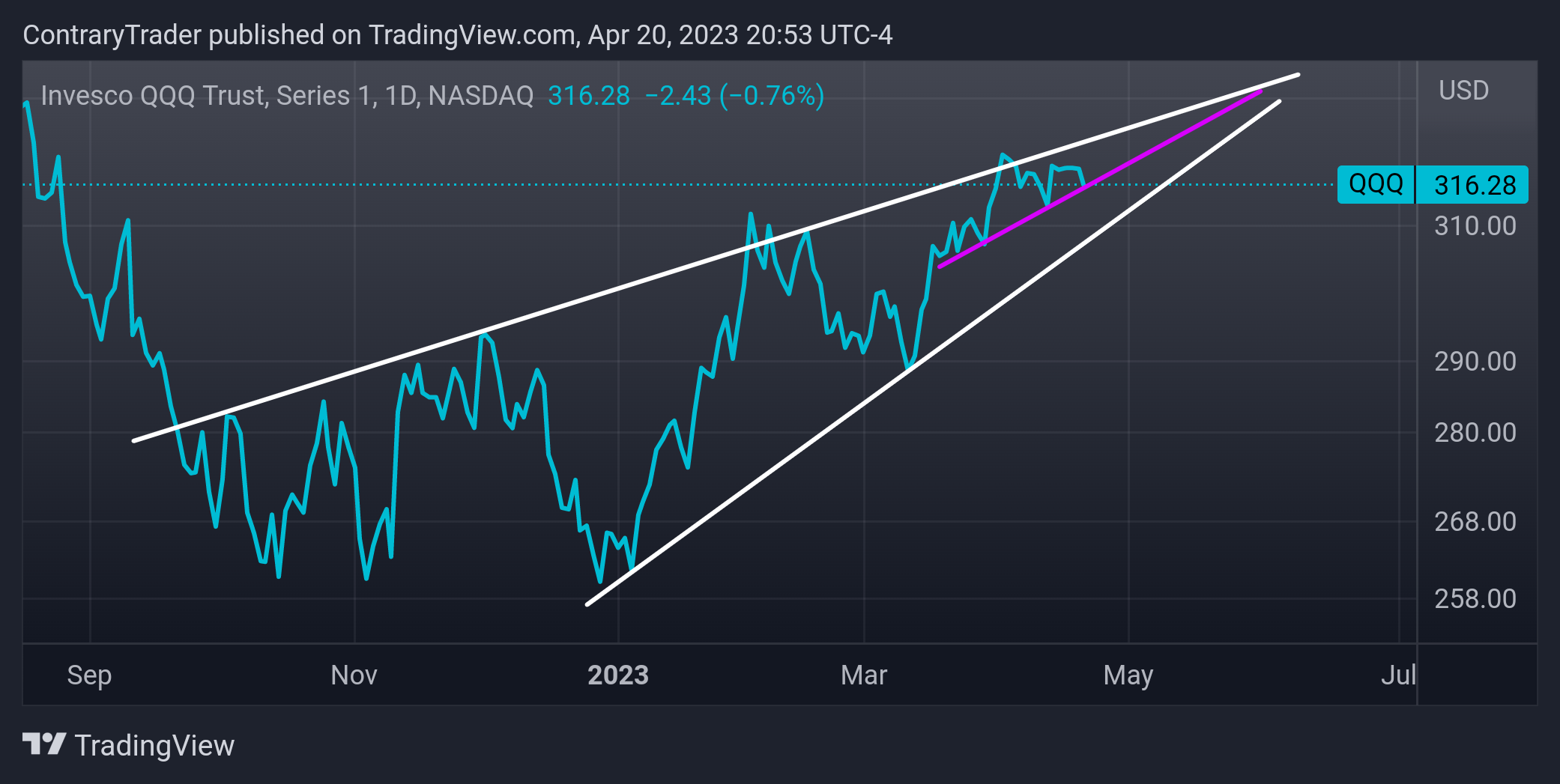Screen dimensions: 1560x784
Task: Click the Invesco QQQ Trust series title
Action: tap(287, 96)
